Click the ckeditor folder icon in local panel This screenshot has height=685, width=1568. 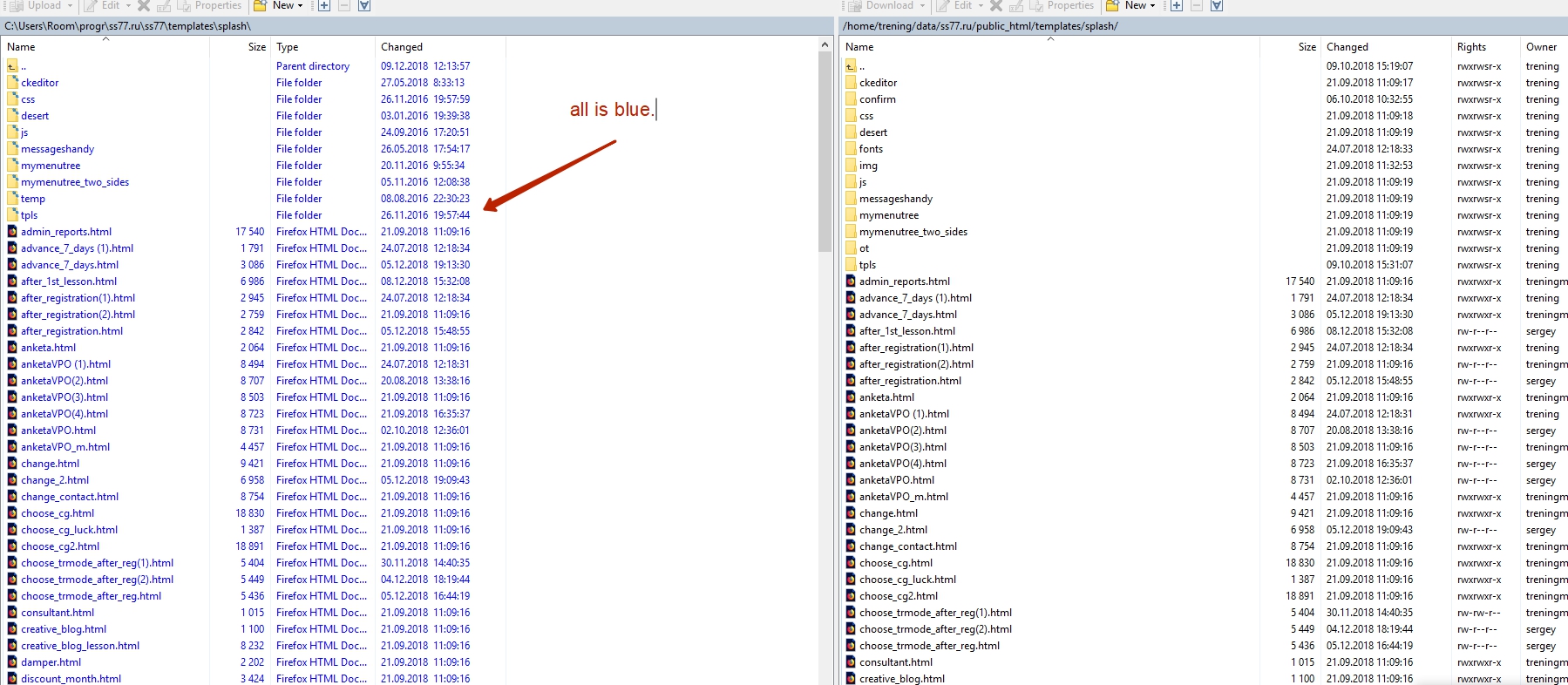tap(12, 83)
